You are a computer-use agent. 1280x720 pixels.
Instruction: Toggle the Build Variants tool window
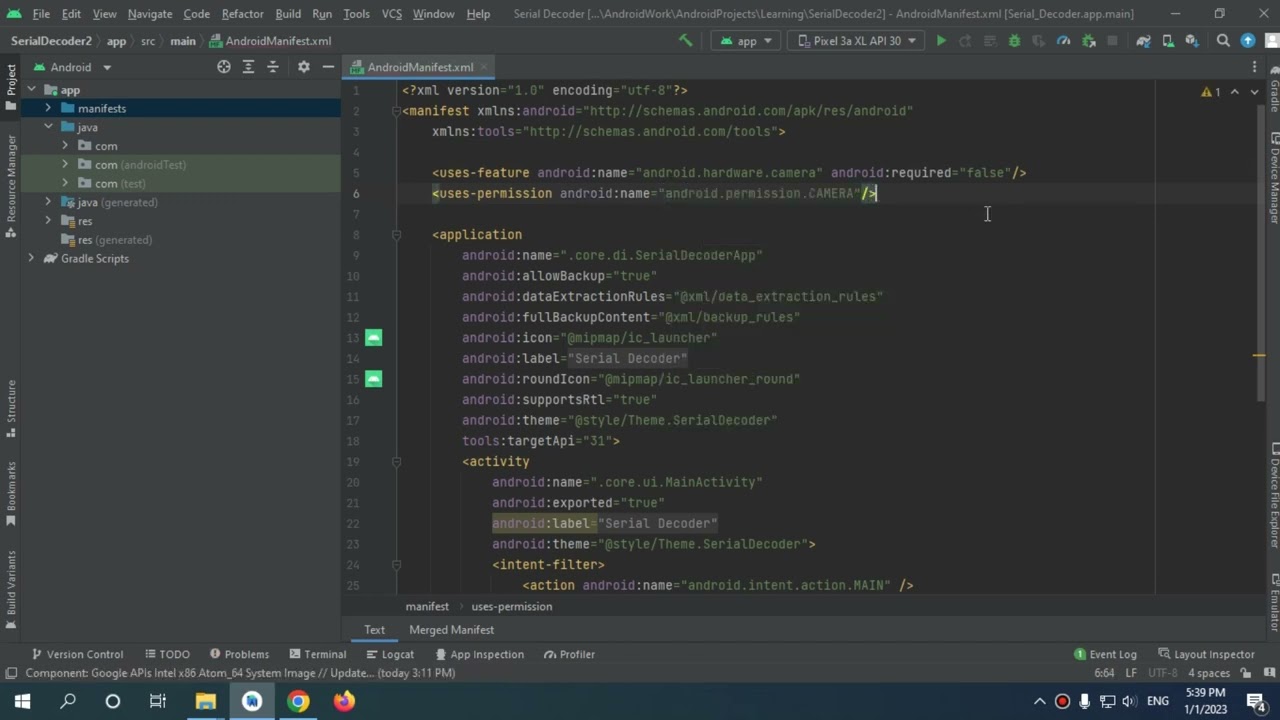11,590
